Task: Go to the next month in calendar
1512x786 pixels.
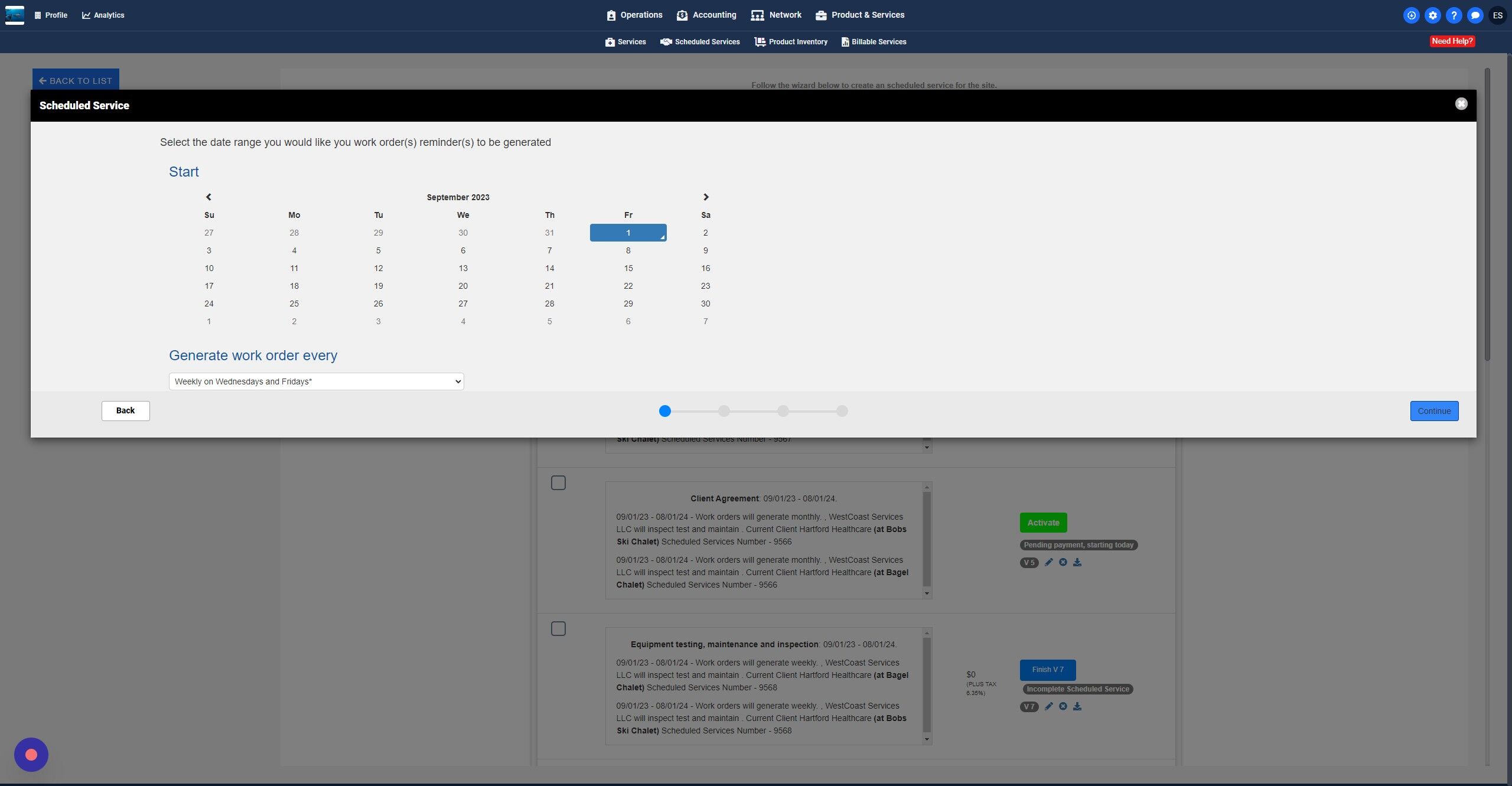Action: 705,197
